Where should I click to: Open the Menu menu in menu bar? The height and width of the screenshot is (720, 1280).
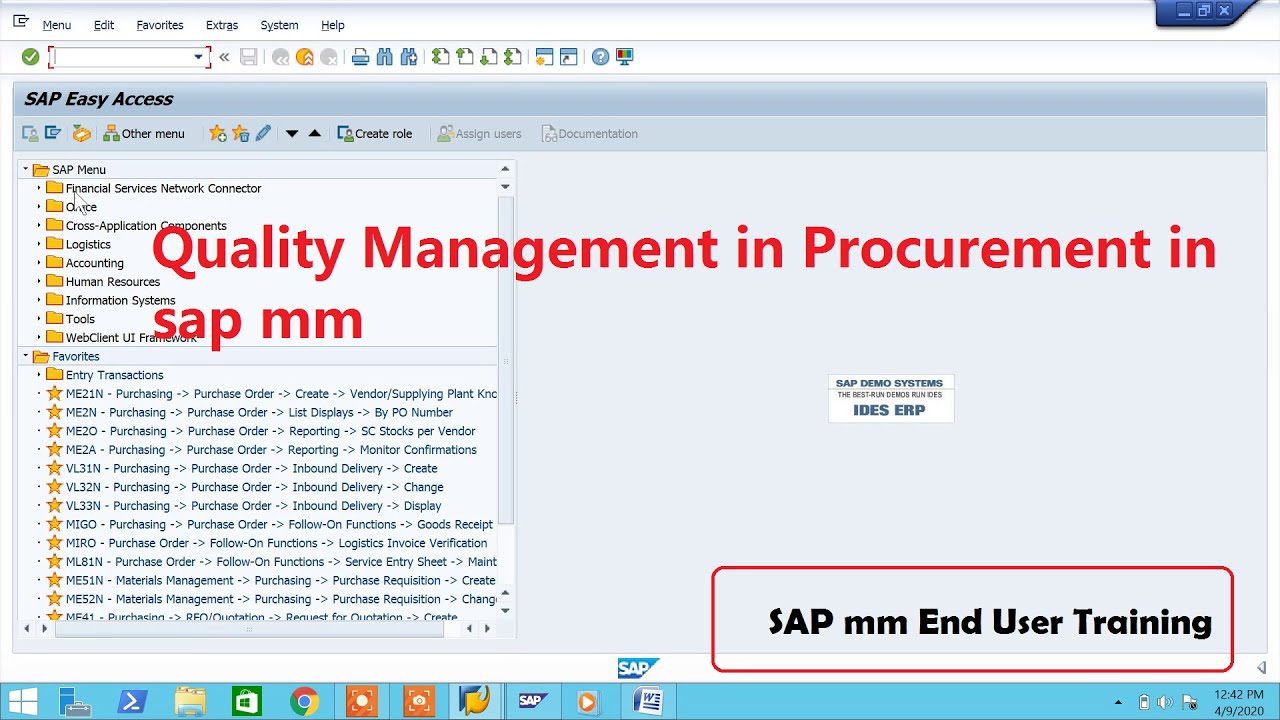(x=56, y=25)
